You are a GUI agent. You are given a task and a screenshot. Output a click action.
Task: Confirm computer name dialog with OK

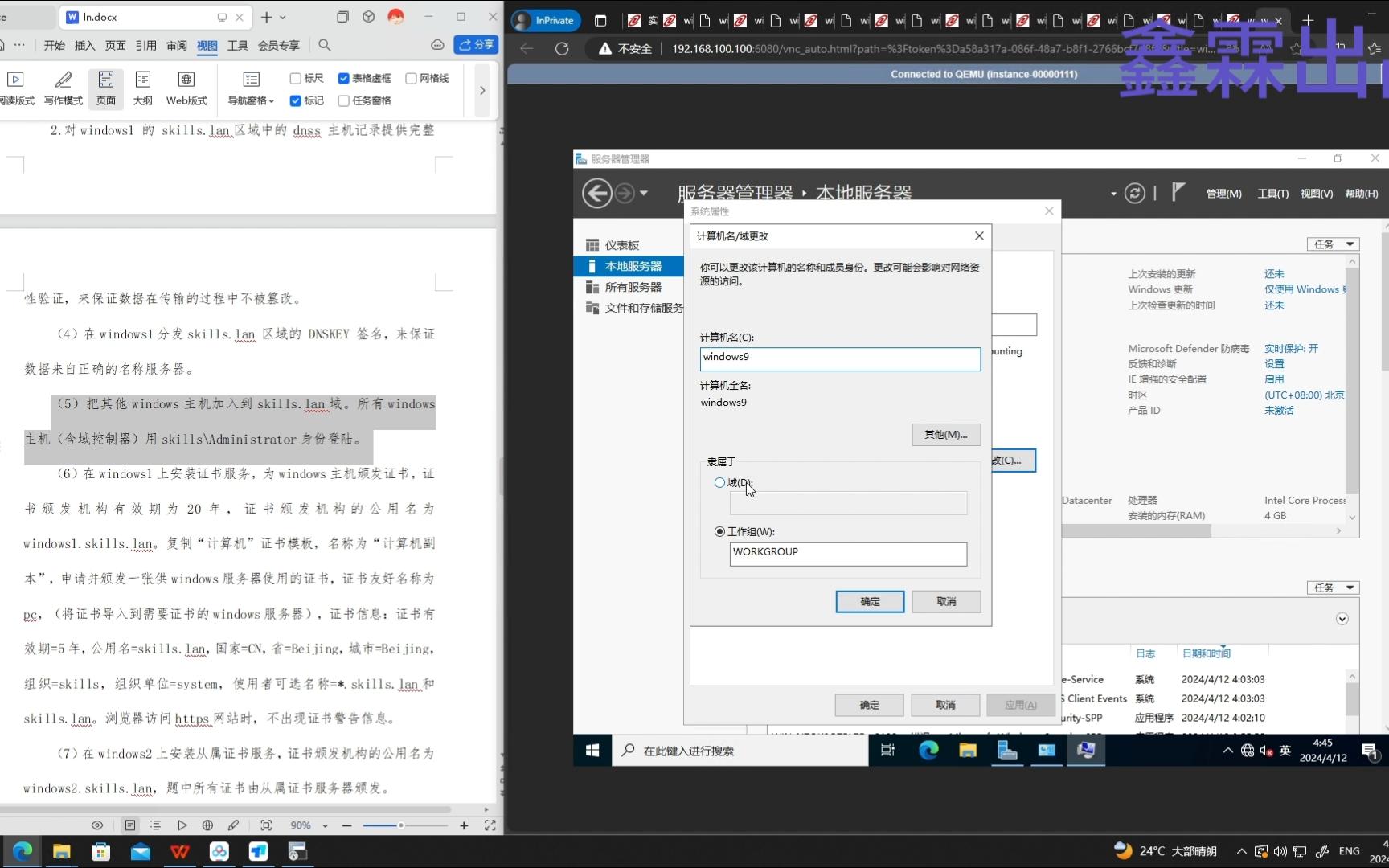click(x=870, y=601)
